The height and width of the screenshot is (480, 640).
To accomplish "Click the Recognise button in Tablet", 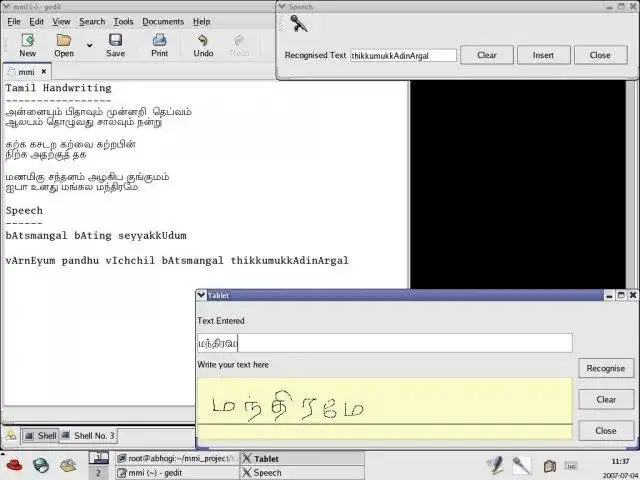I will pyautogui.click(x=606, y=368).
